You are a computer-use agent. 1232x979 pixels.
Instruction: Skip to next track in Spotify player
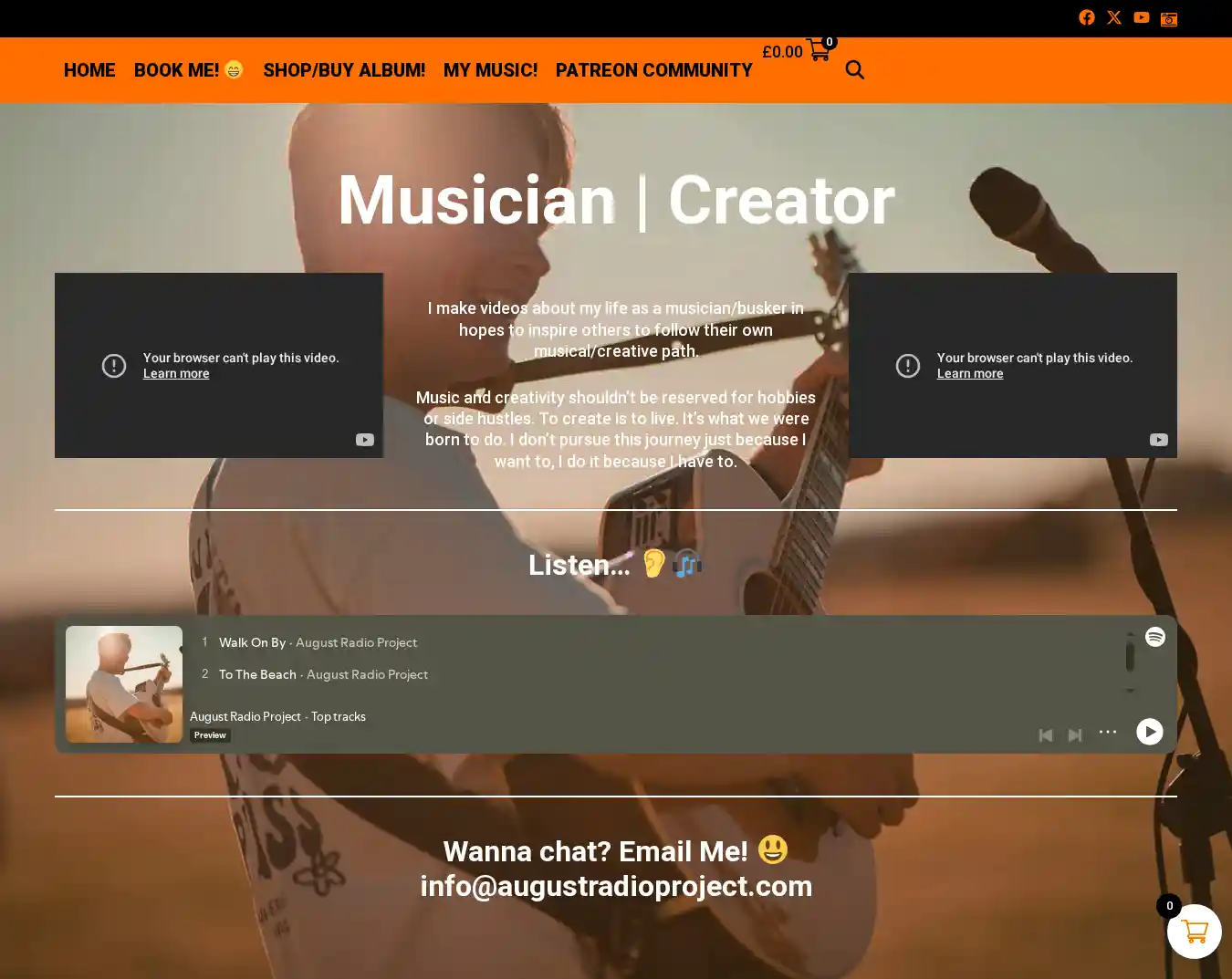(x=1075, y=734)
